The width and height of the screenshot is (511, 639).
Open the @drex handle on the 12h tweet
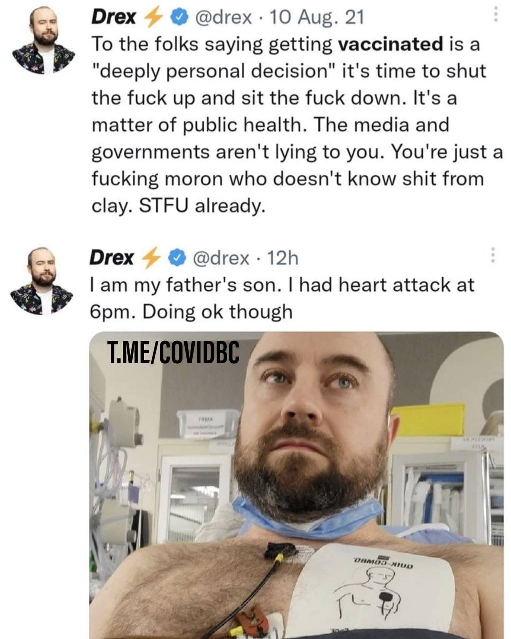pos(220,258)
